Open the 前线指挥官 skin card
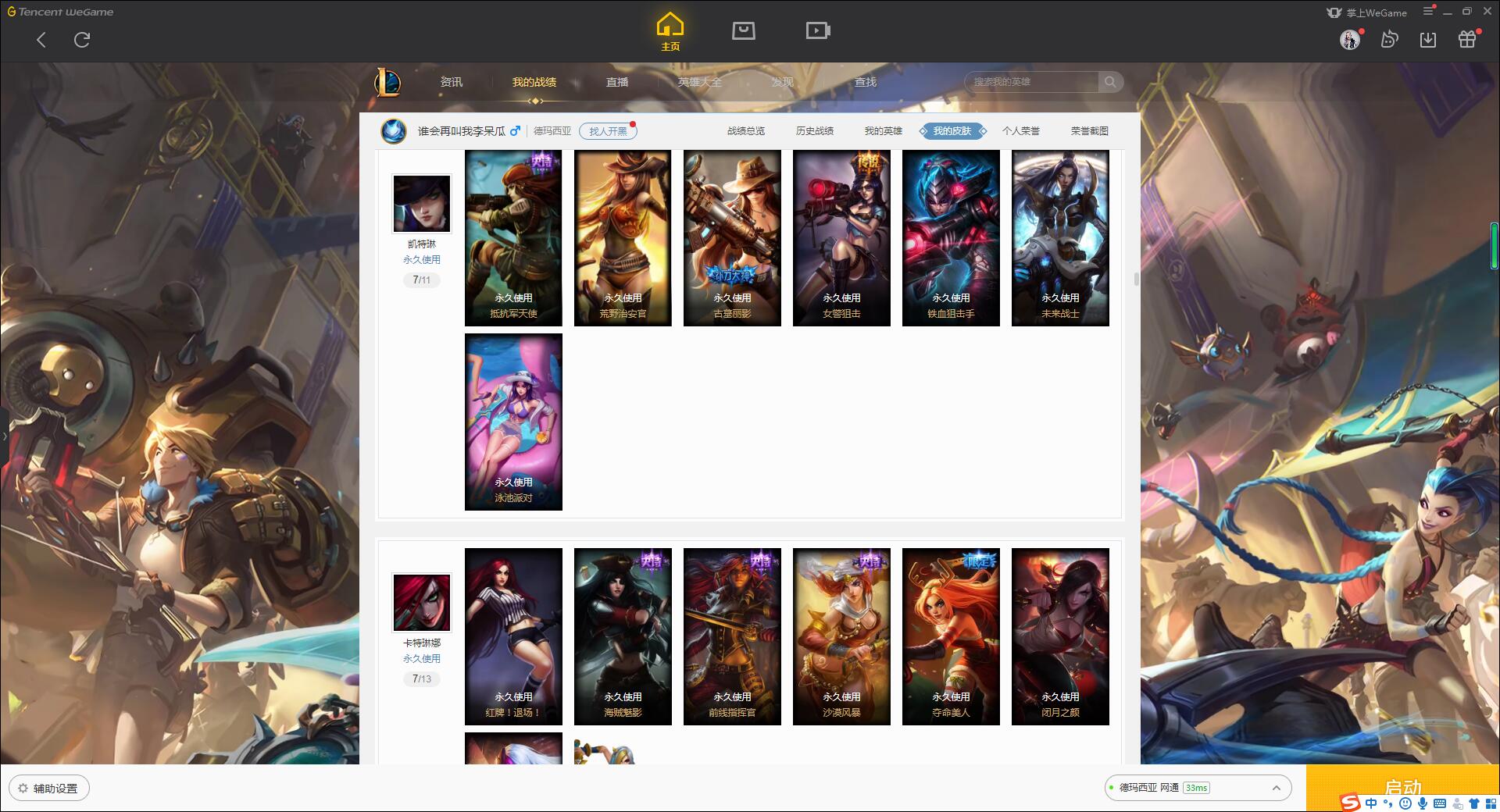Viewport: 1500px width, 812px height. tap(732, 636)
